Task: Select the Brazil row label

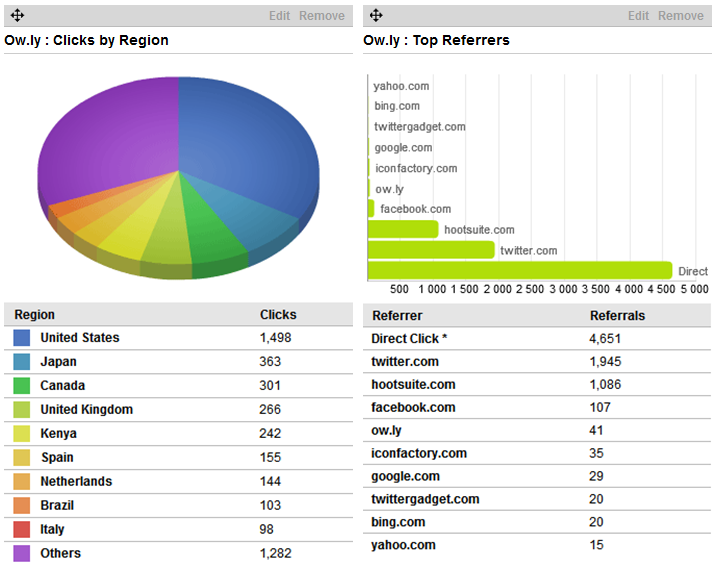Action: click(57, 506)
